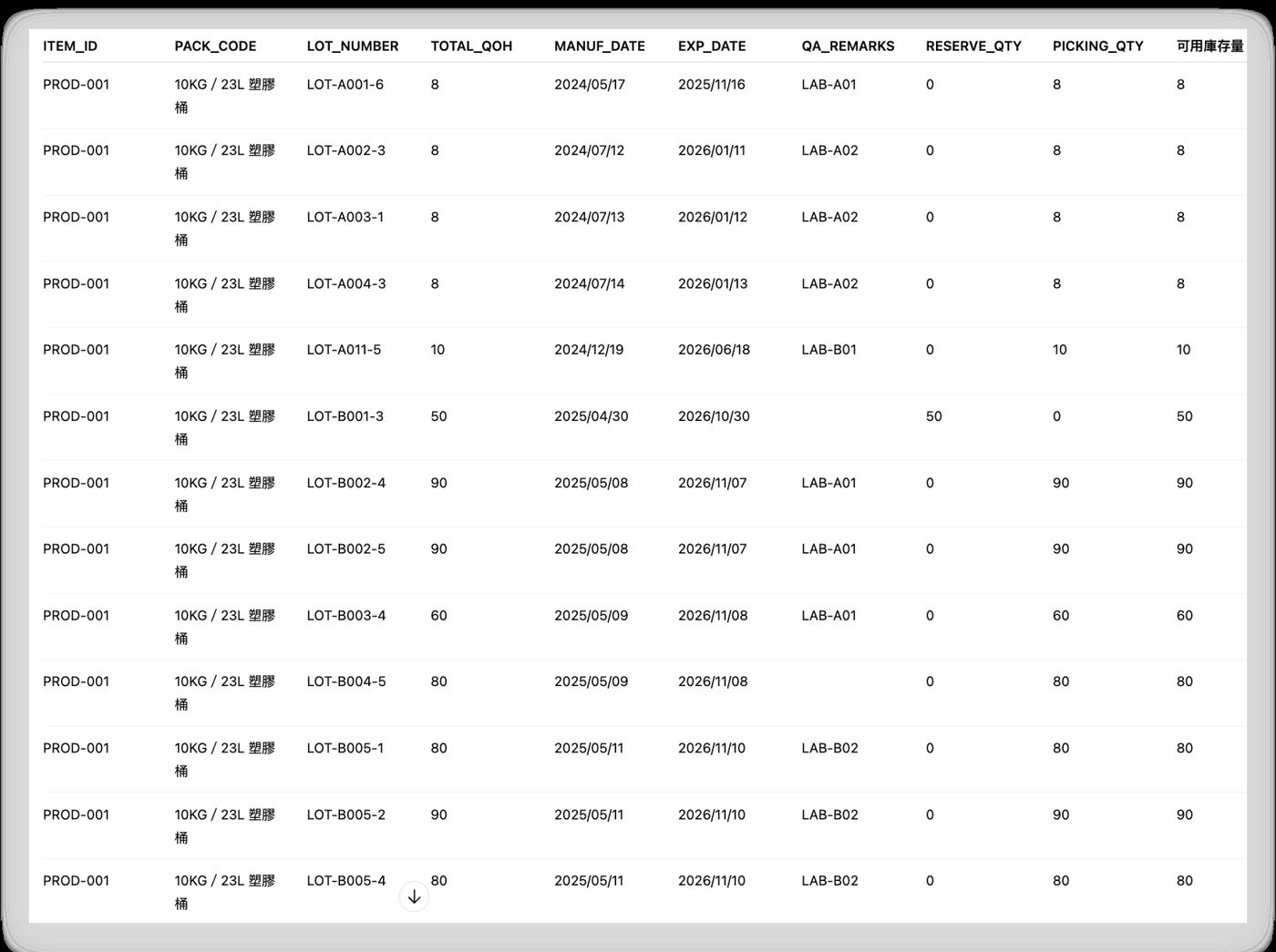Click lot number LOT-B005-4
This screenshot has height=952, width=1276.
tap(346, 881)
